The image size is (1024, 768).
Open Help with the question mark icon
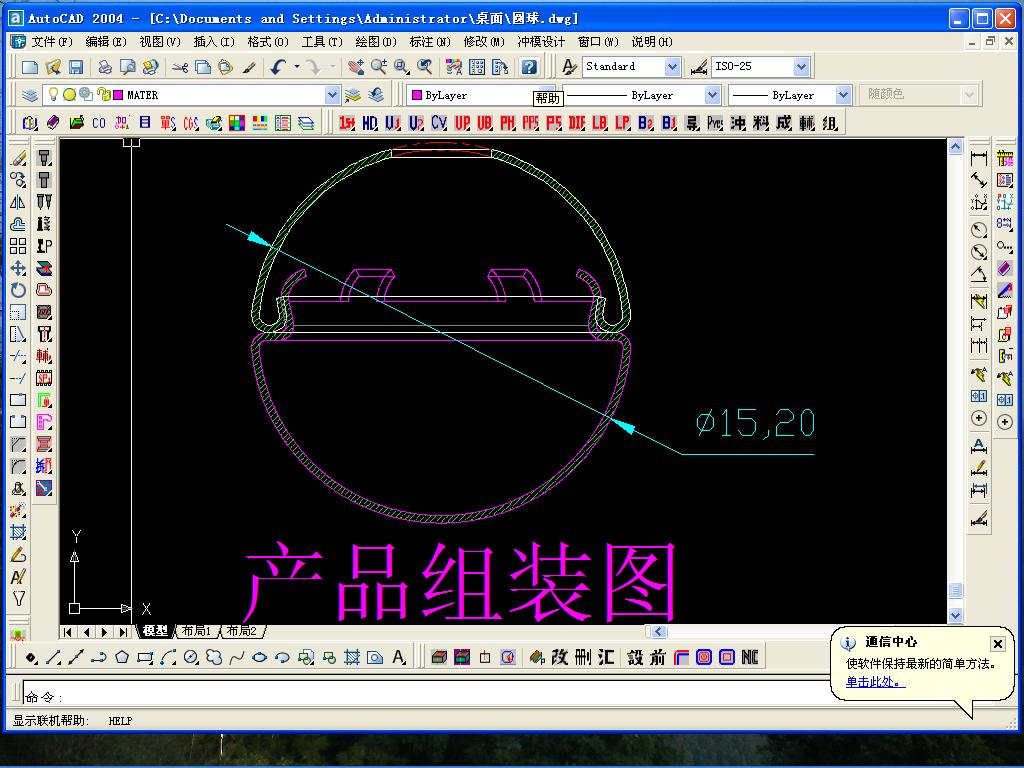click(529, 67)
